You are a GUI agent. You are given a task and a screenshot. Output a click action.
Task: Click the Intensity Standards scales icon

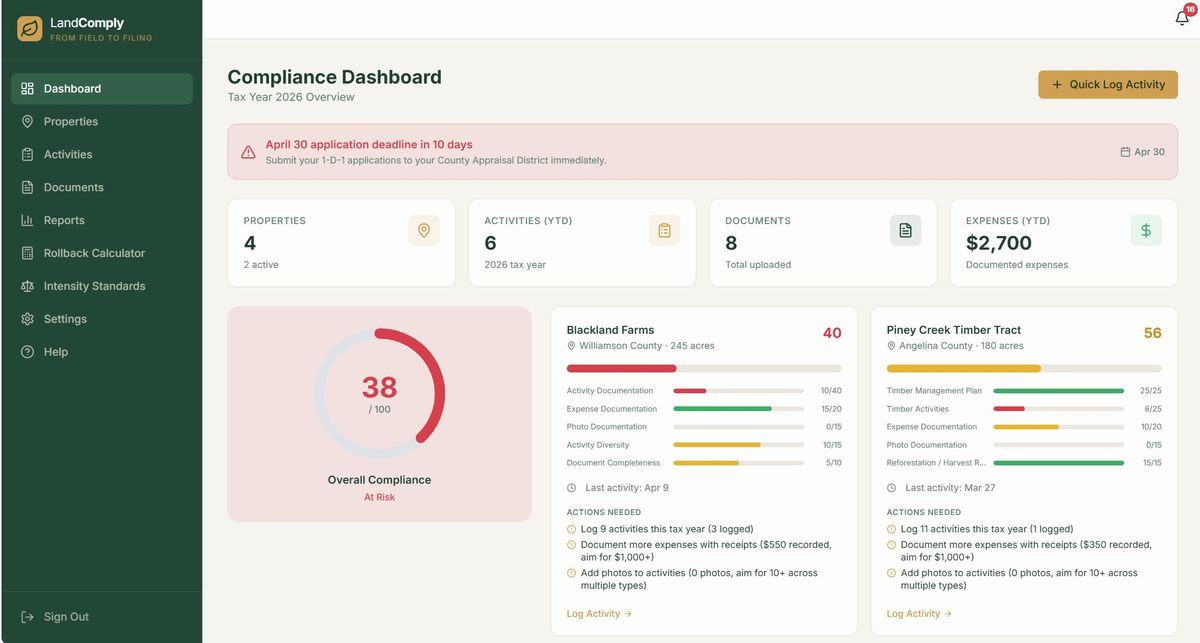point(27,286)
